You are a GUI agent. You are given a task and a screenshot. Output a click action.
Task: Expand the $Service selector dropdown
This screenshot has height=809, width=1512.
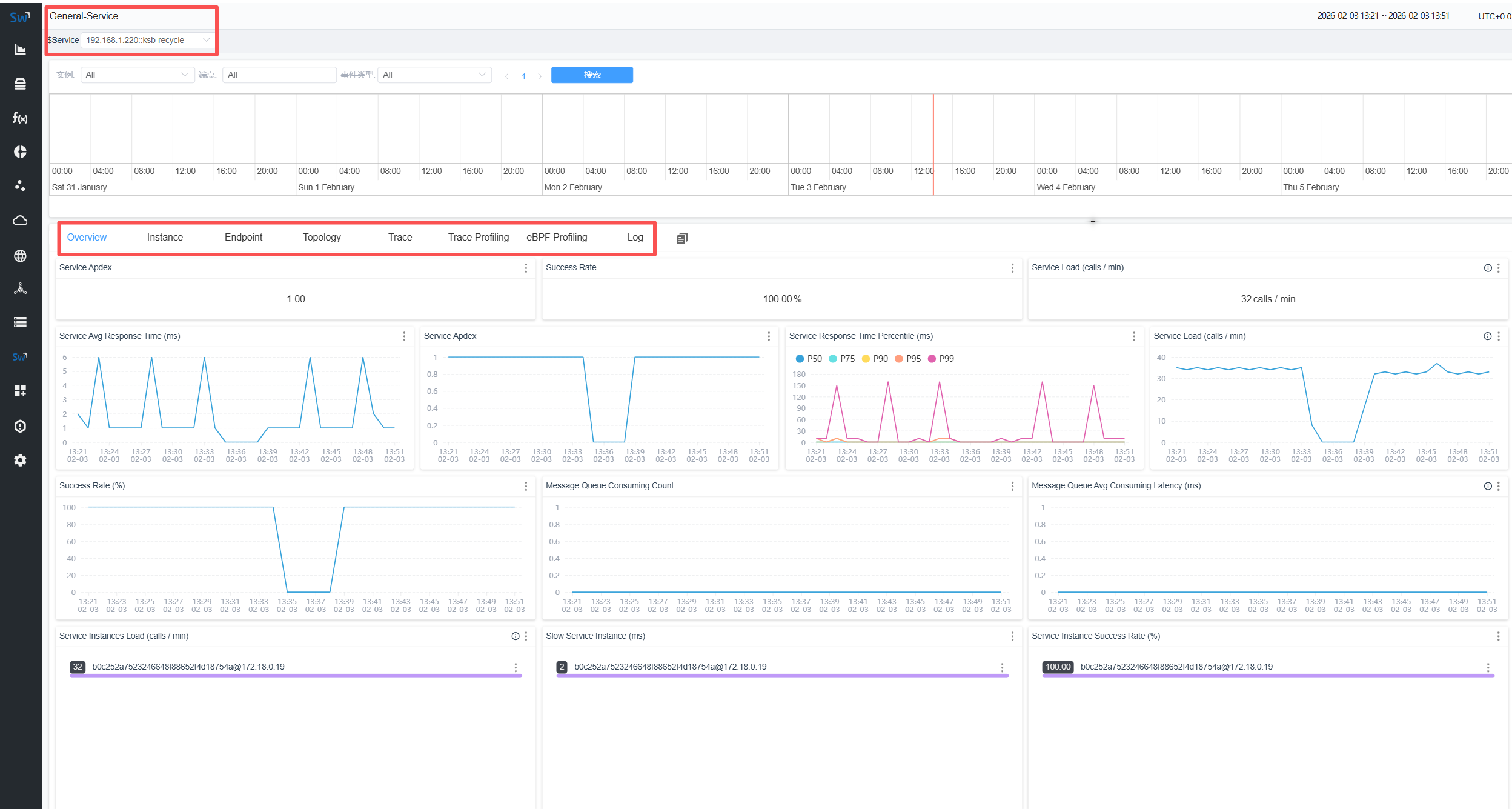tap(147, 40)
